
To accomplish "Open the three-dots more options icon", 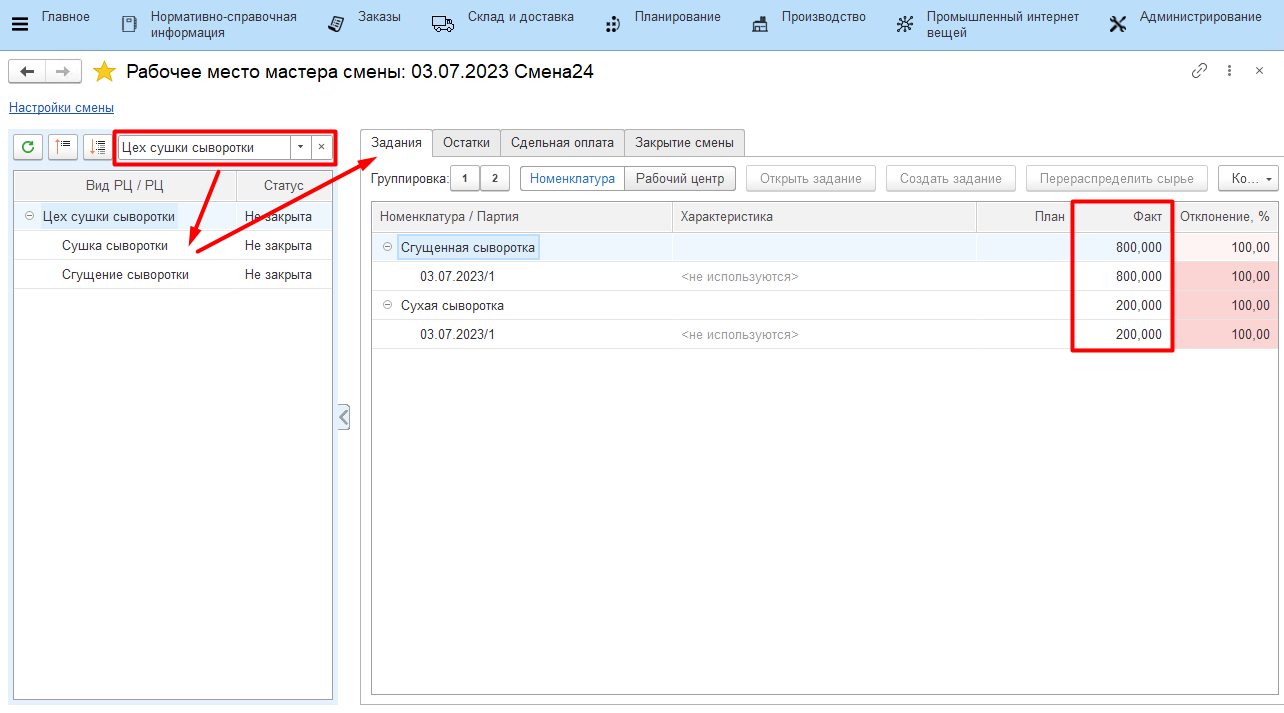I will [1229, 71].
